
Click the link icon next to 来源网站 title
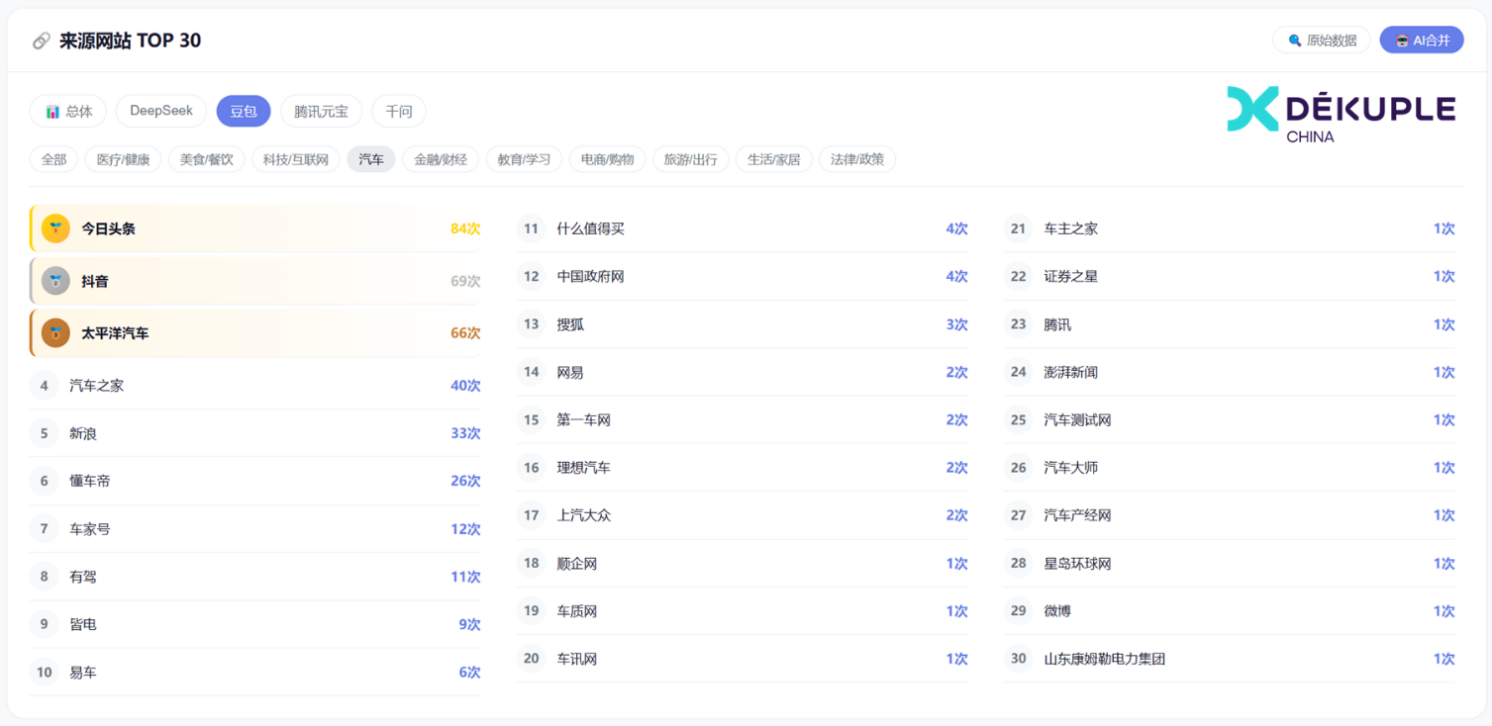[x=41, y=41]
